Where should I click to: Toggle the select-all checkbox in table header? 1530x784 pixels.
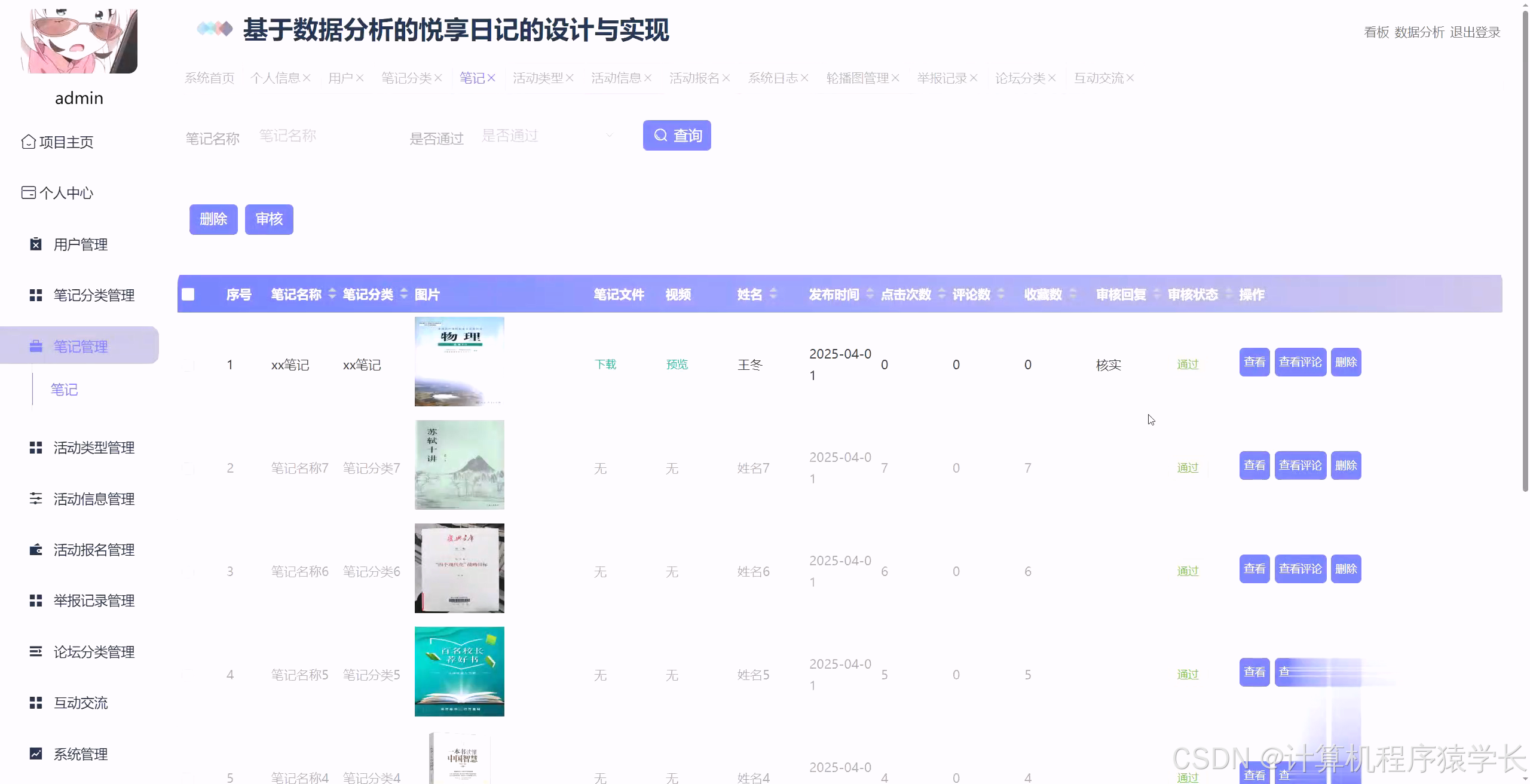tap(188, 294)
